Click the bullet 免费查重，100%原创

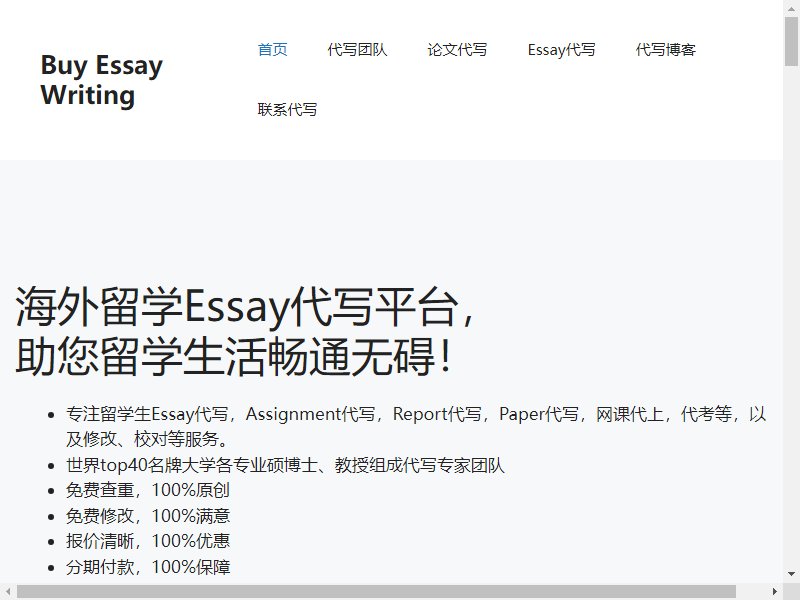point(148,490)
